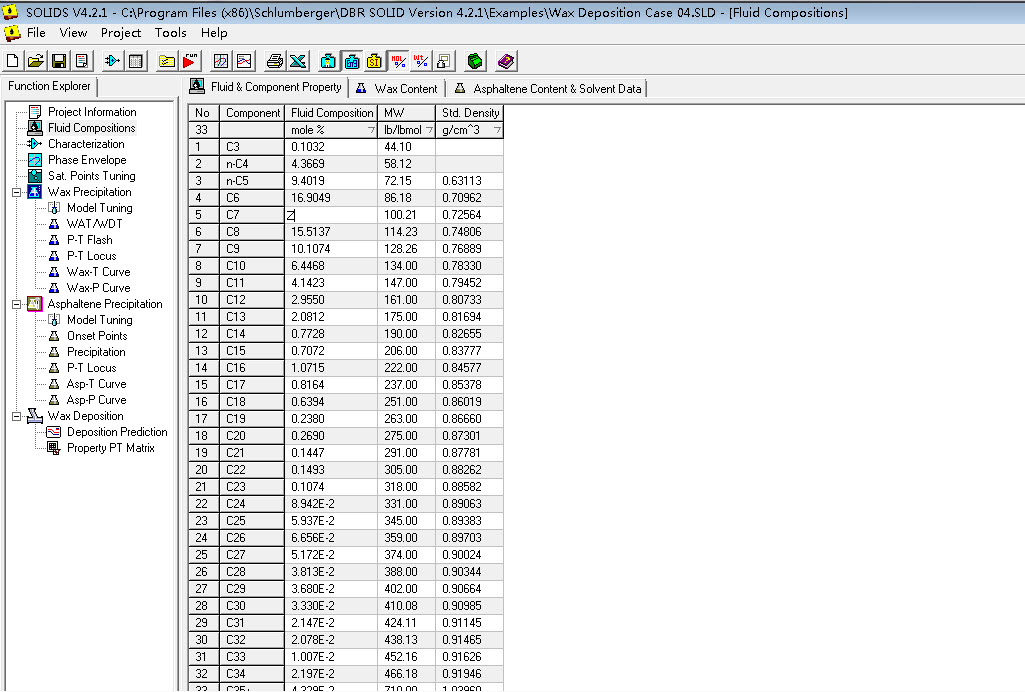Open the View menu
The height and width of the screenshot is (692, 1025).
[x=73, y=33]
